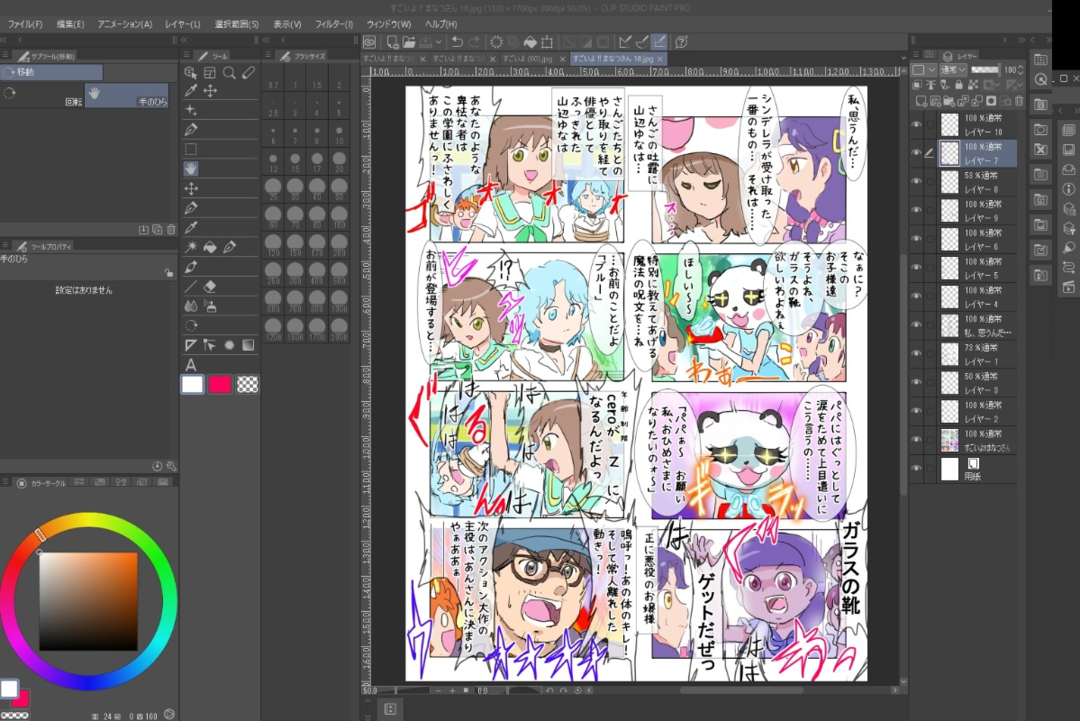Hide layer レイヤー 10 via eye icon
The height and width of the screenshot is (721, 1080).
pyautogui.click(x=916, y=124)
